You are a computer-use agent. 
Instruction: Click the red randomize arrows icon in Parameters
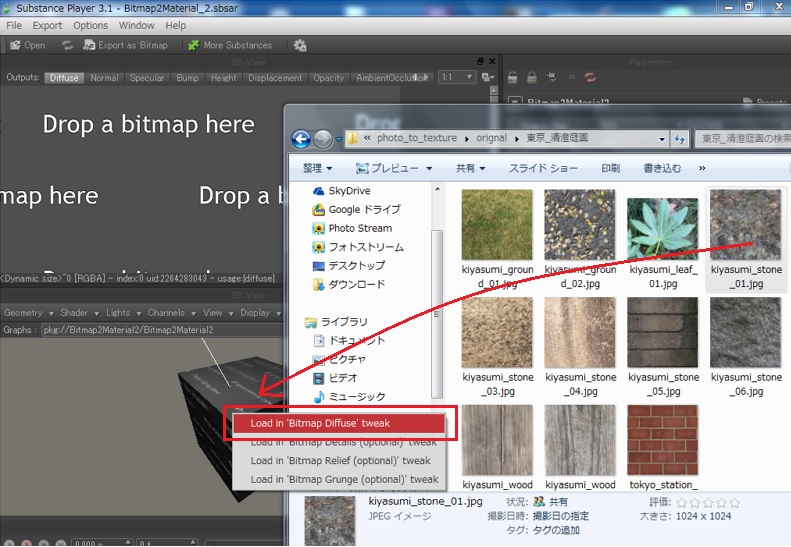pos(590,77)
